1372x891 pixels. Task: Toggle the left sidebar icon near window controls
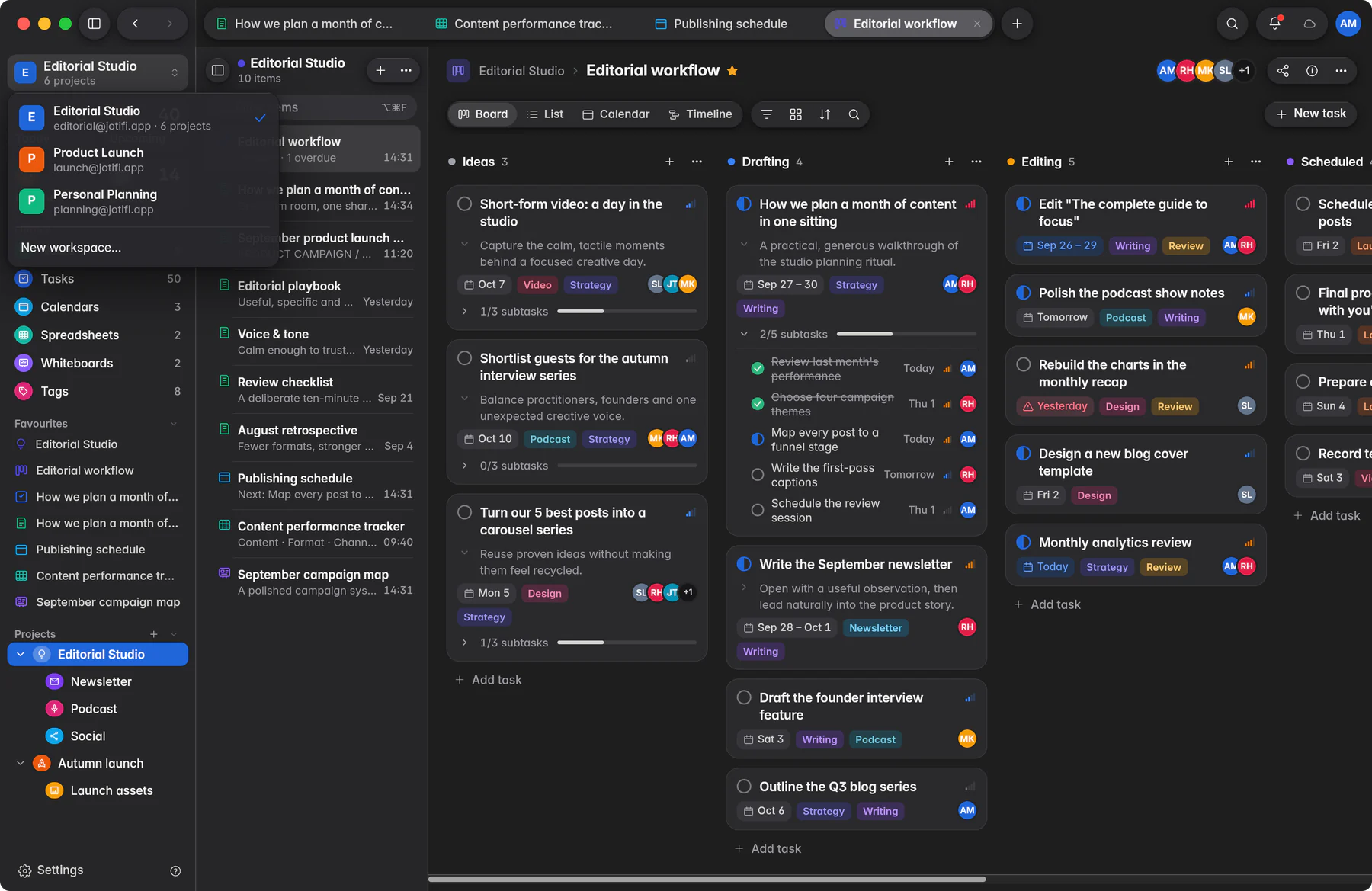(95, 24)
